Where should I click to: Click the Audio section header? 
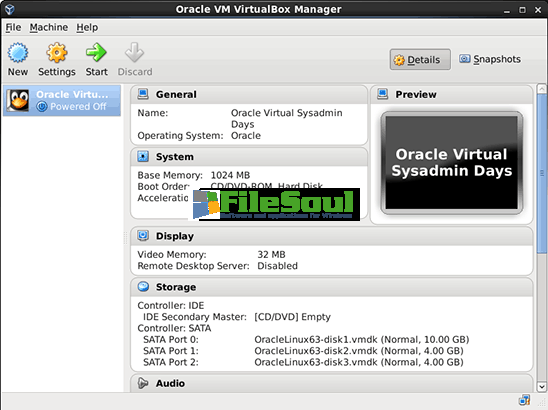click(332, 383)
